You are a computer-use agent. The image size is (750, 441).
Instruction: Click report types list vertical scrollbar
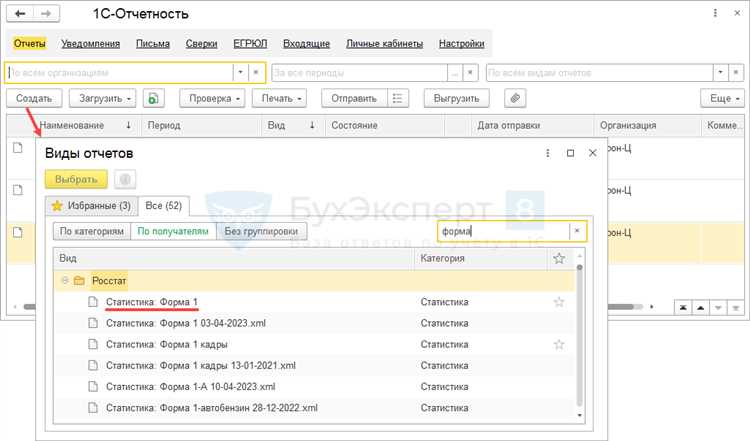[x=579, y=335]
